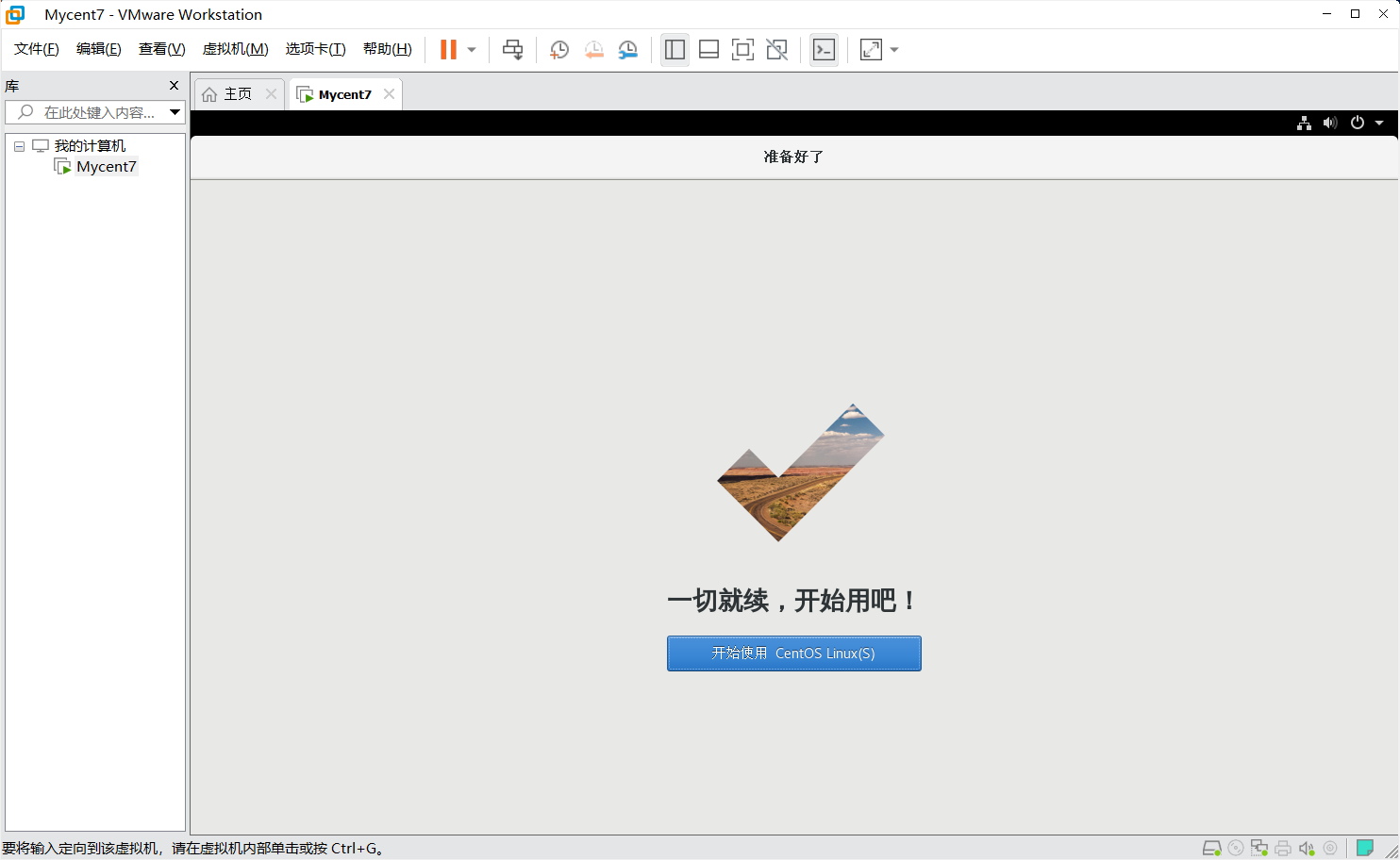Screen dimensions: 1400x860
Task: Click the sound device status icon
Action: [1307, 848]
